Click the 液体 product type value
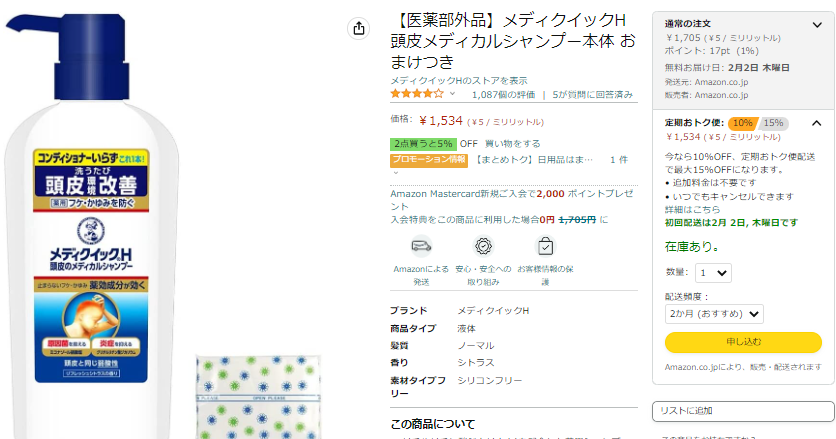Screen dimensions: 836x439 [467, 329]
